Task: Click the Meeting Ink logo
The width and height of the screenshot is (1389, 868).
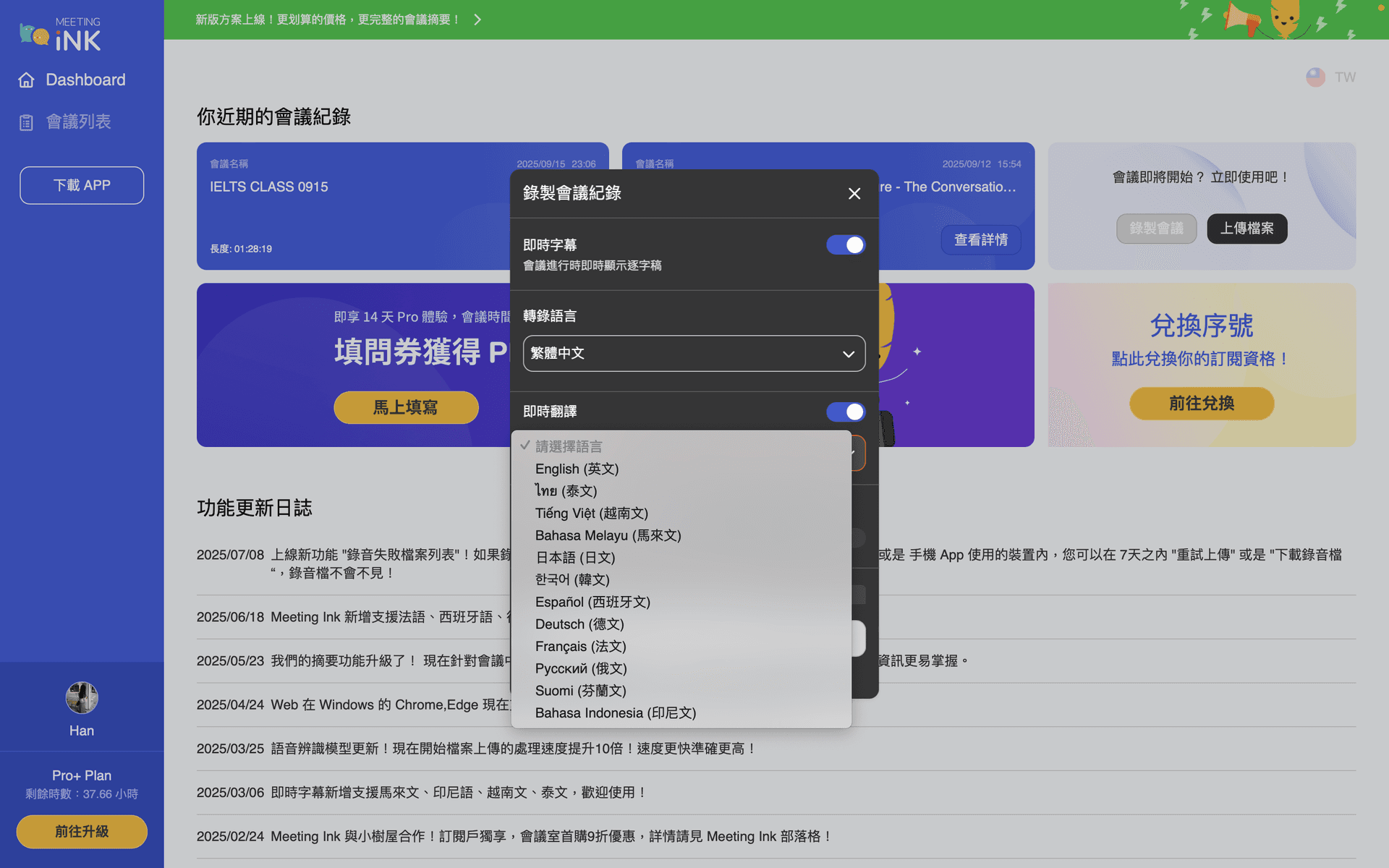Action: [x=61, y=35]
